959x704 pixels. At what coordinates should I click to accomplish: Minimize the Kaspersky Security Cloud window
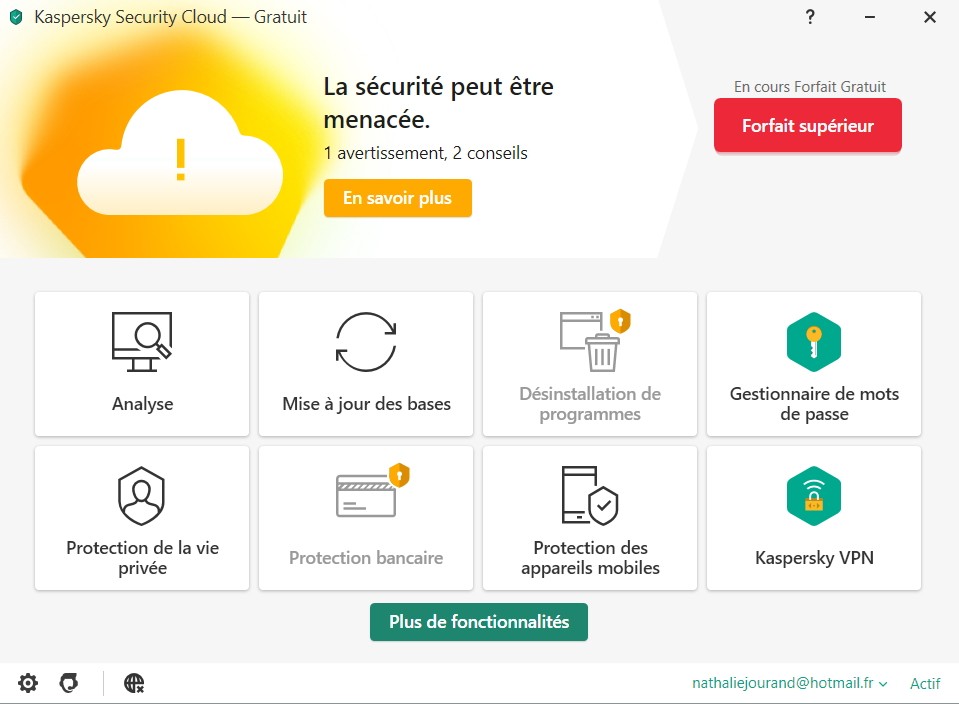tap(870, 17)
